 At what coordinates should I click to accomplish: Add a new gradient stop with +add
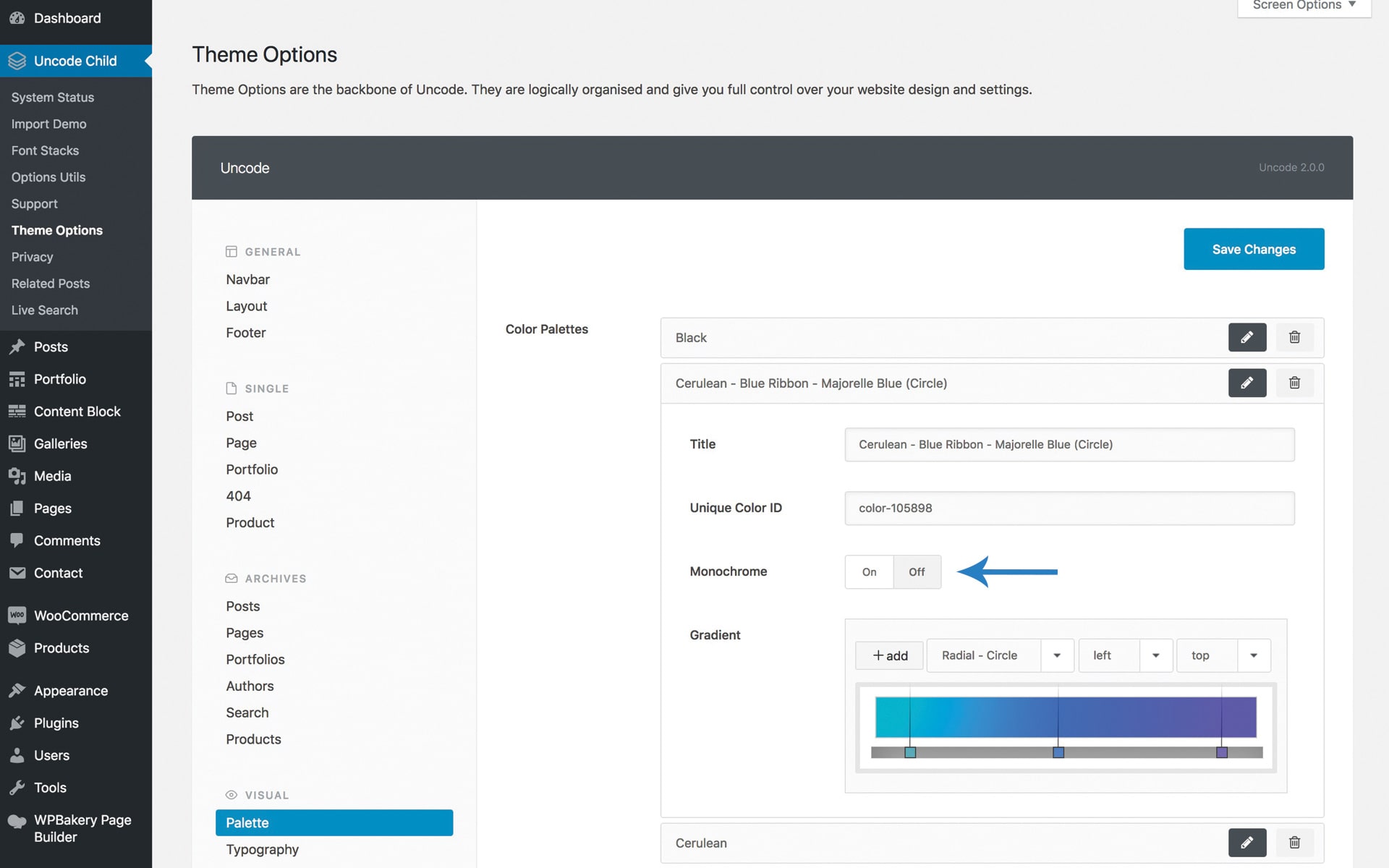889,655
